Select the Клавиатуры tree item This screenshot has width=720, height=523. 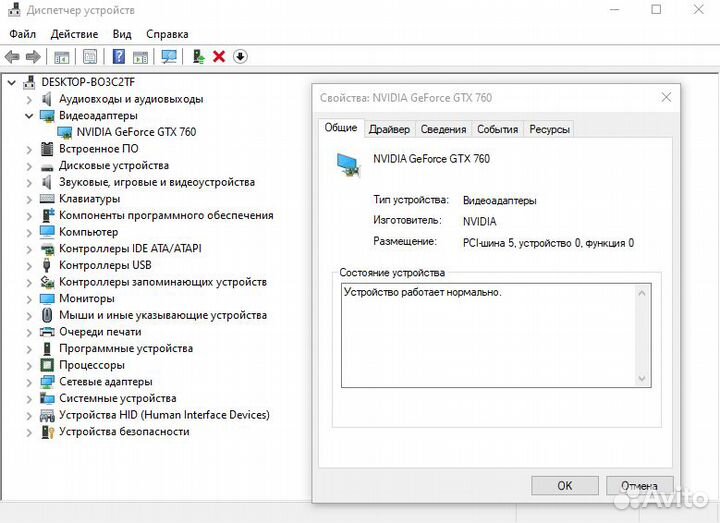point(90,199)
